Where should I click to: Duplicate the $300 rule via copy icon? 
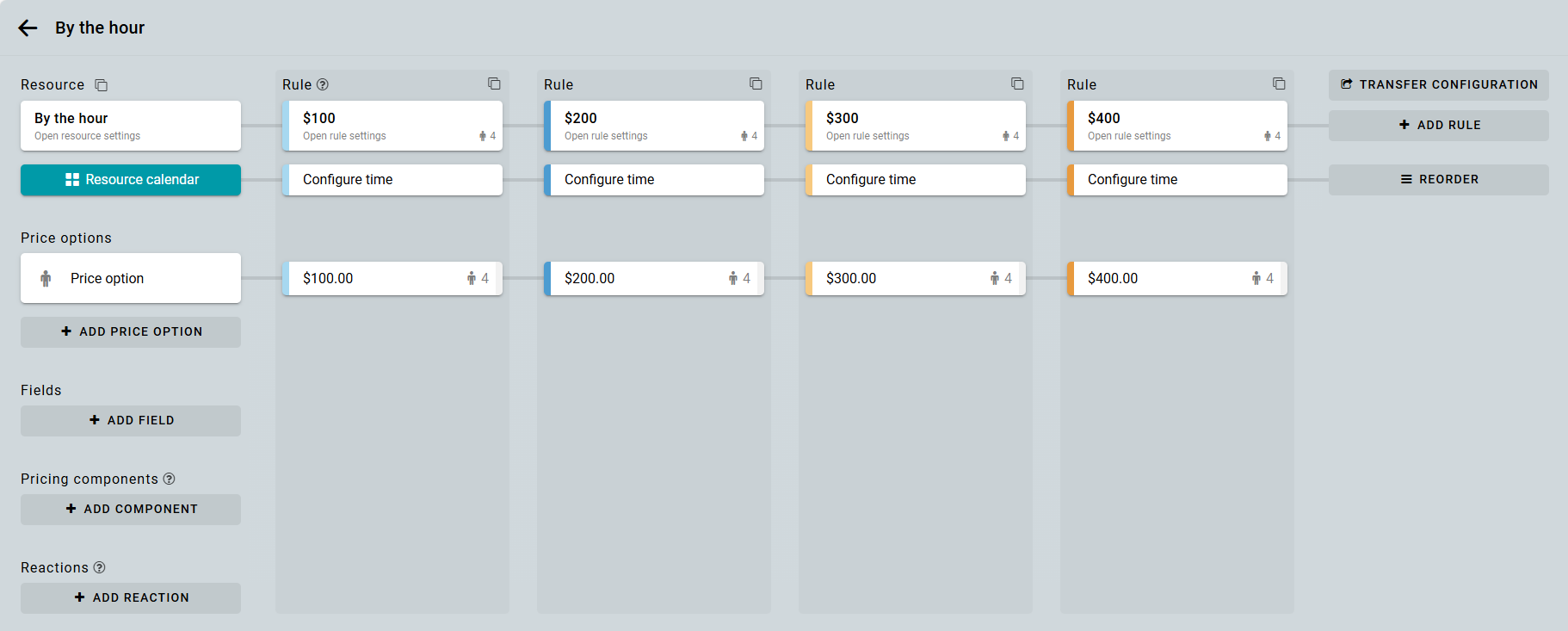1017,84
